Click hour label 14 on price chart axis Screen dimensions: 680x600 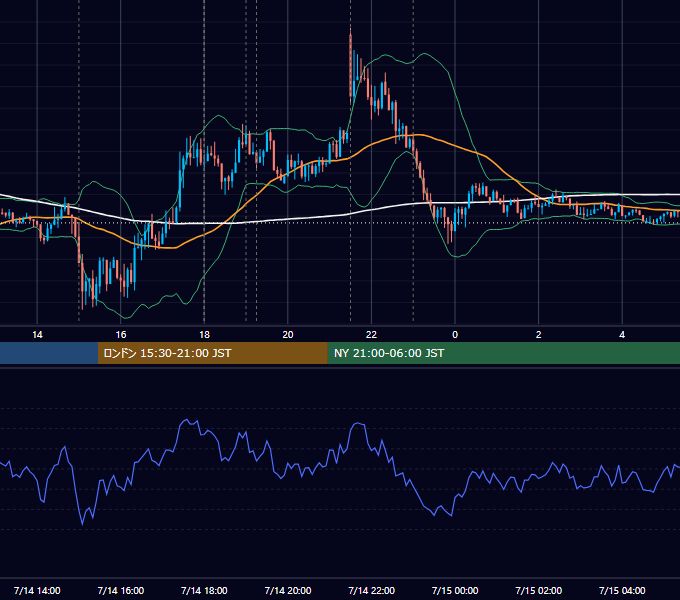(x=37, y=335)
